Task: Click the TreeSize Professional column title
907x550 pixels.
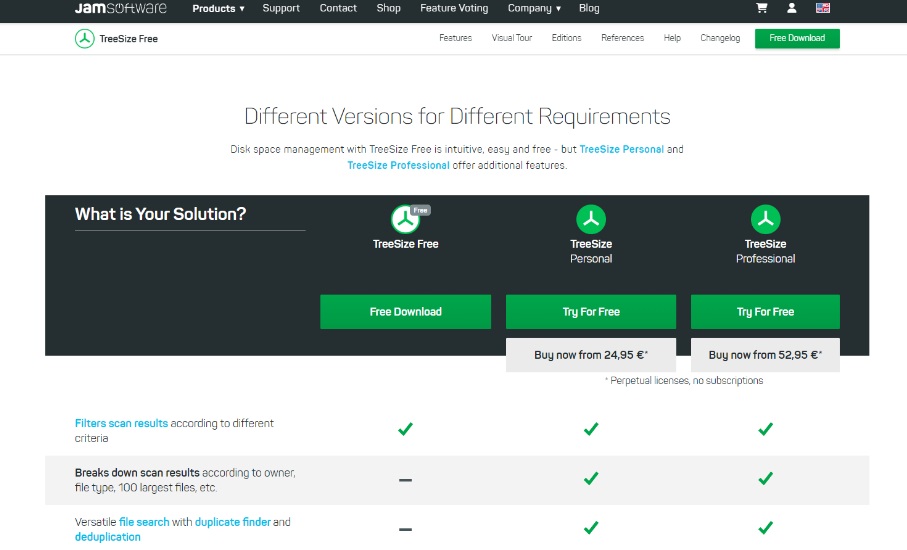Action: (765, 252)
